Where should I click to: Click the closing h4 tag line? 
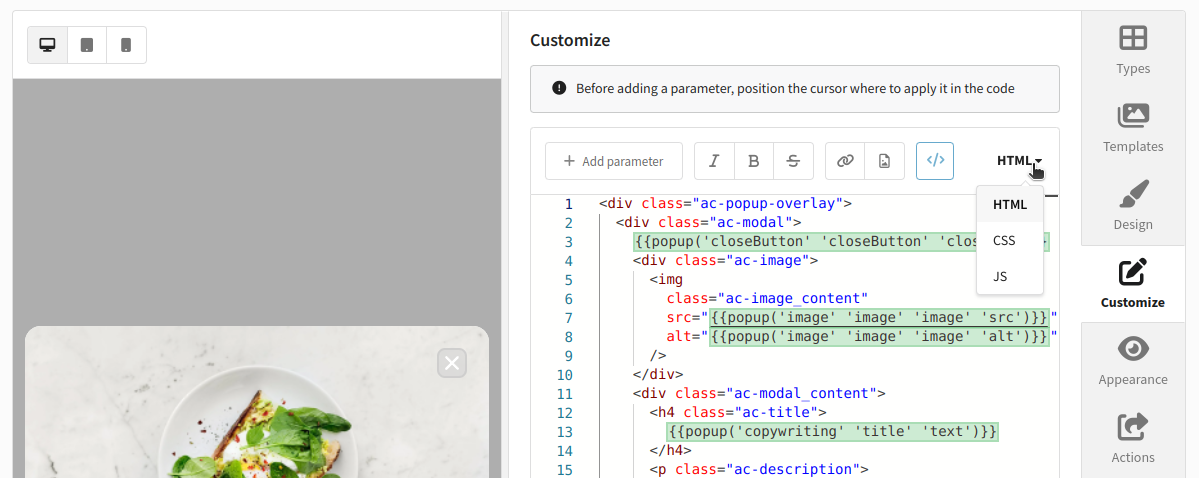coord(671,450)
